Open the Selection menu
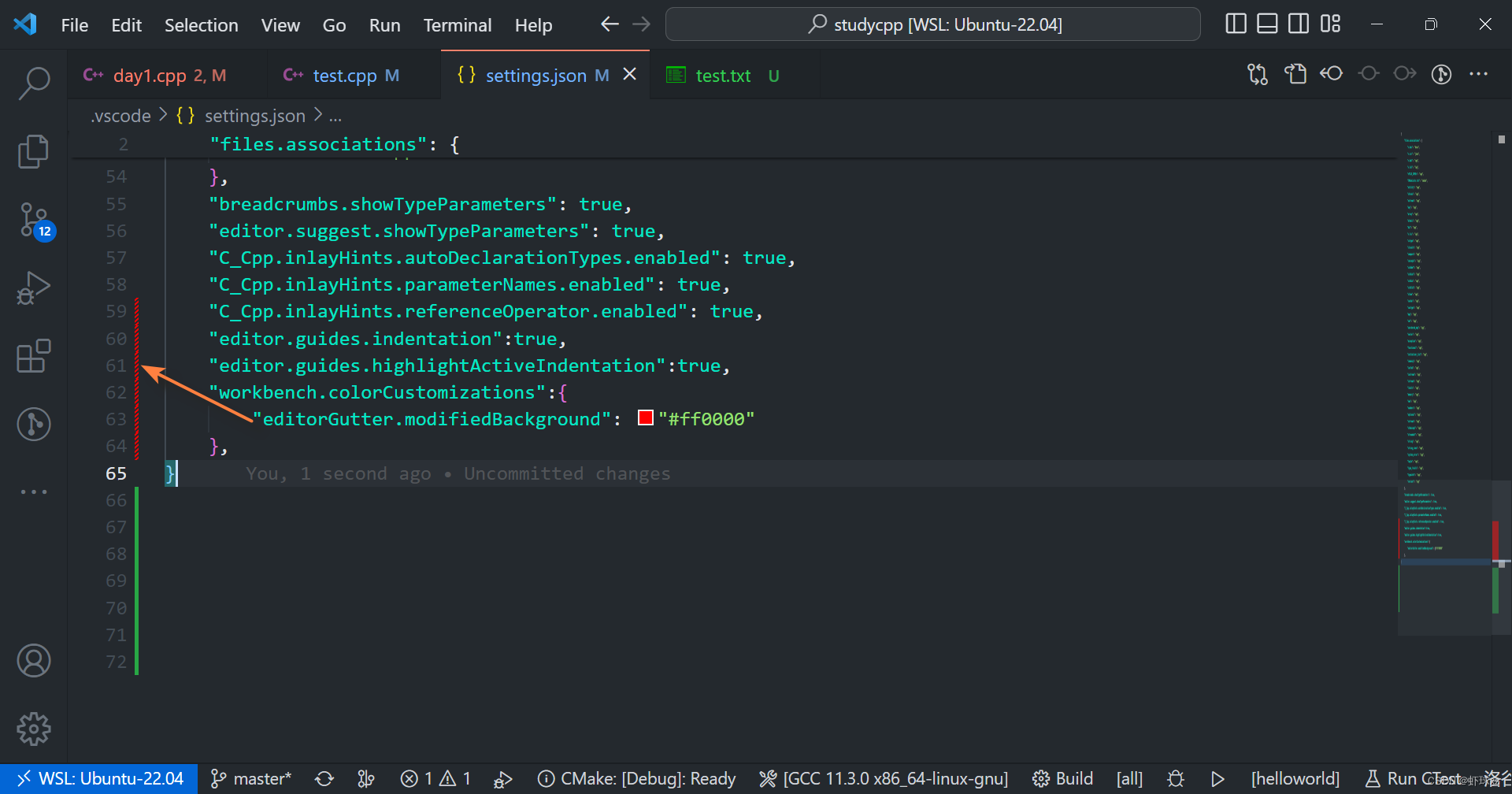The height and width of the screenshot is (794, 1512). click(201, 25)
